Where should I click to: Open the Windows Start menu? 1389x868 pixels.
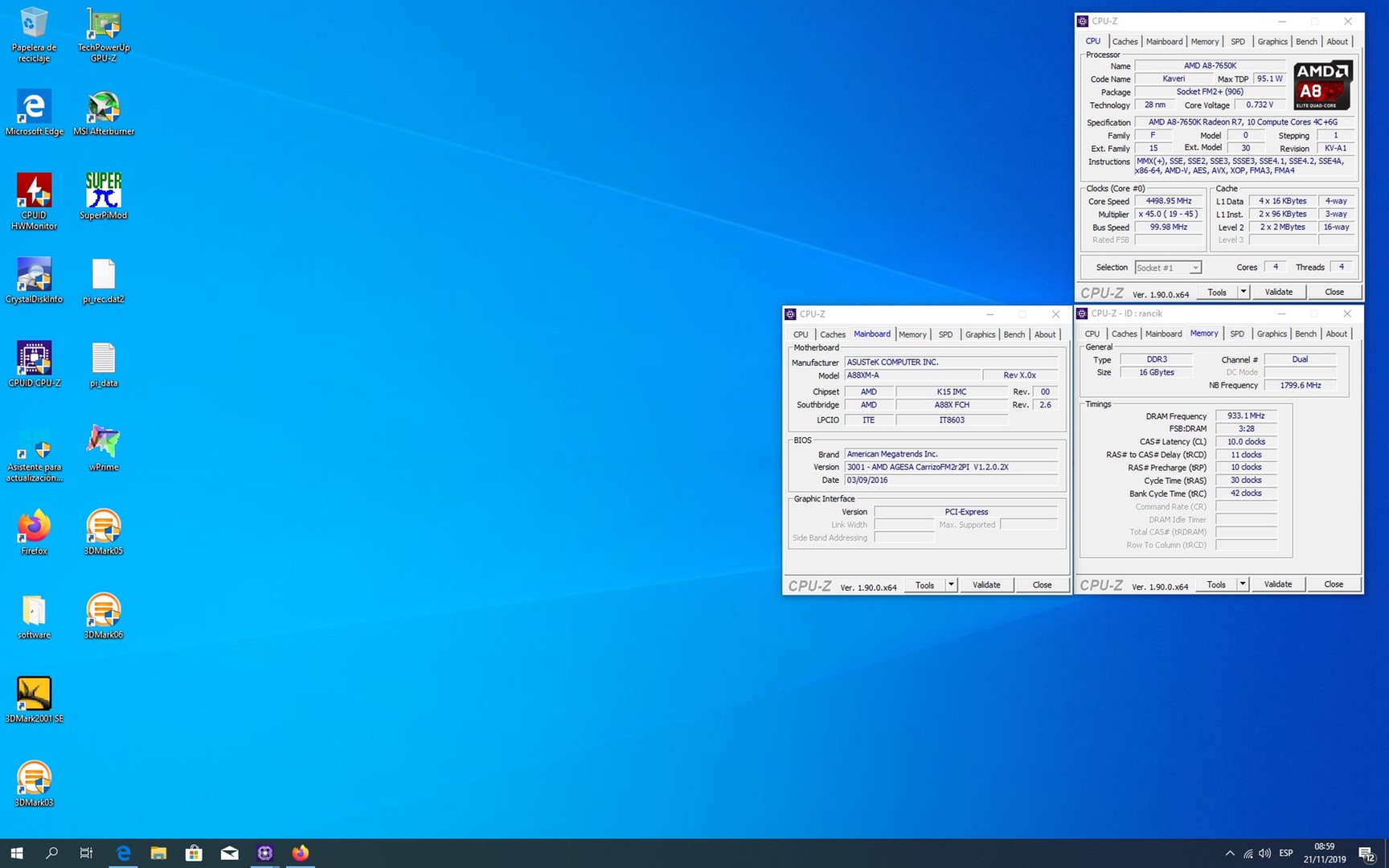click(17, 853)
